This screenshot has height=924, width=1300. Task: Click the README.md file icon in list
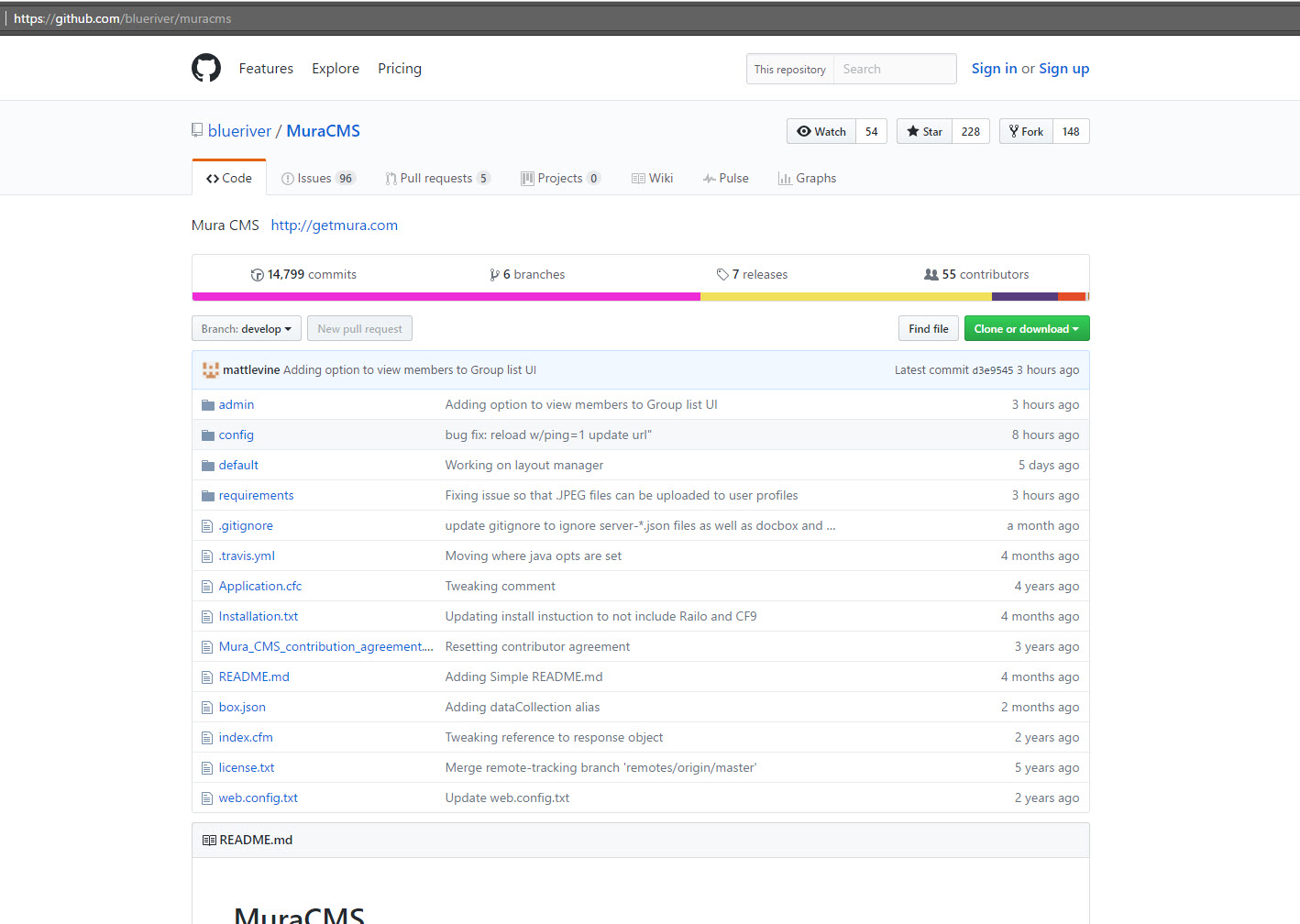click(207, 676)
